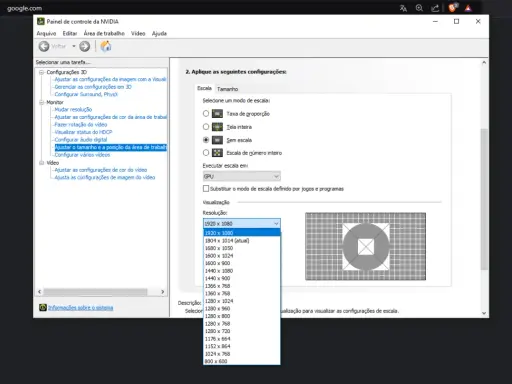Switch to the Escala tab

pyautogui.click(x=204, y=88)
